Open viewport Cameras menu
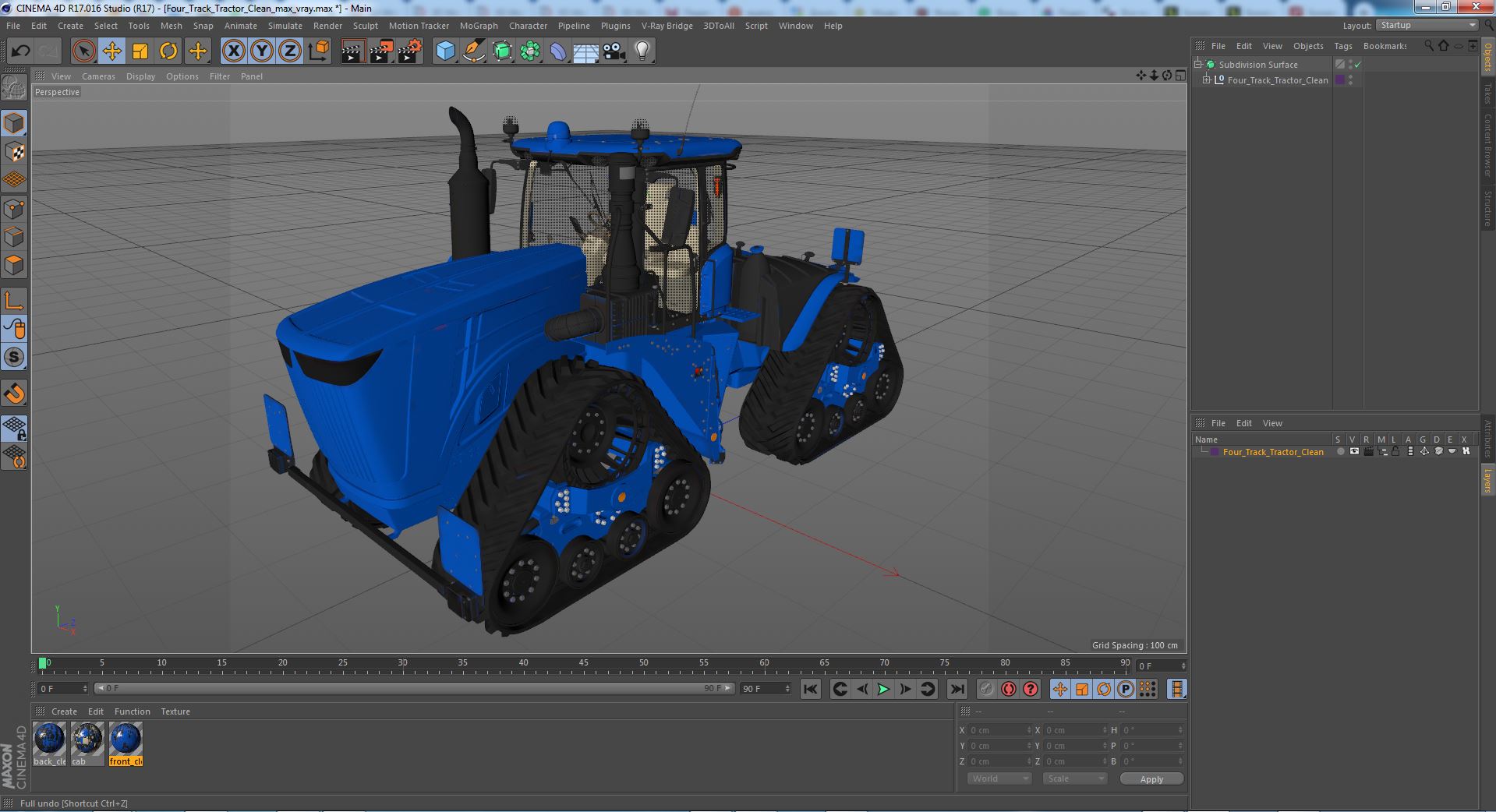This screenshot has width=1496, height=812. click(x=98, y=76)
